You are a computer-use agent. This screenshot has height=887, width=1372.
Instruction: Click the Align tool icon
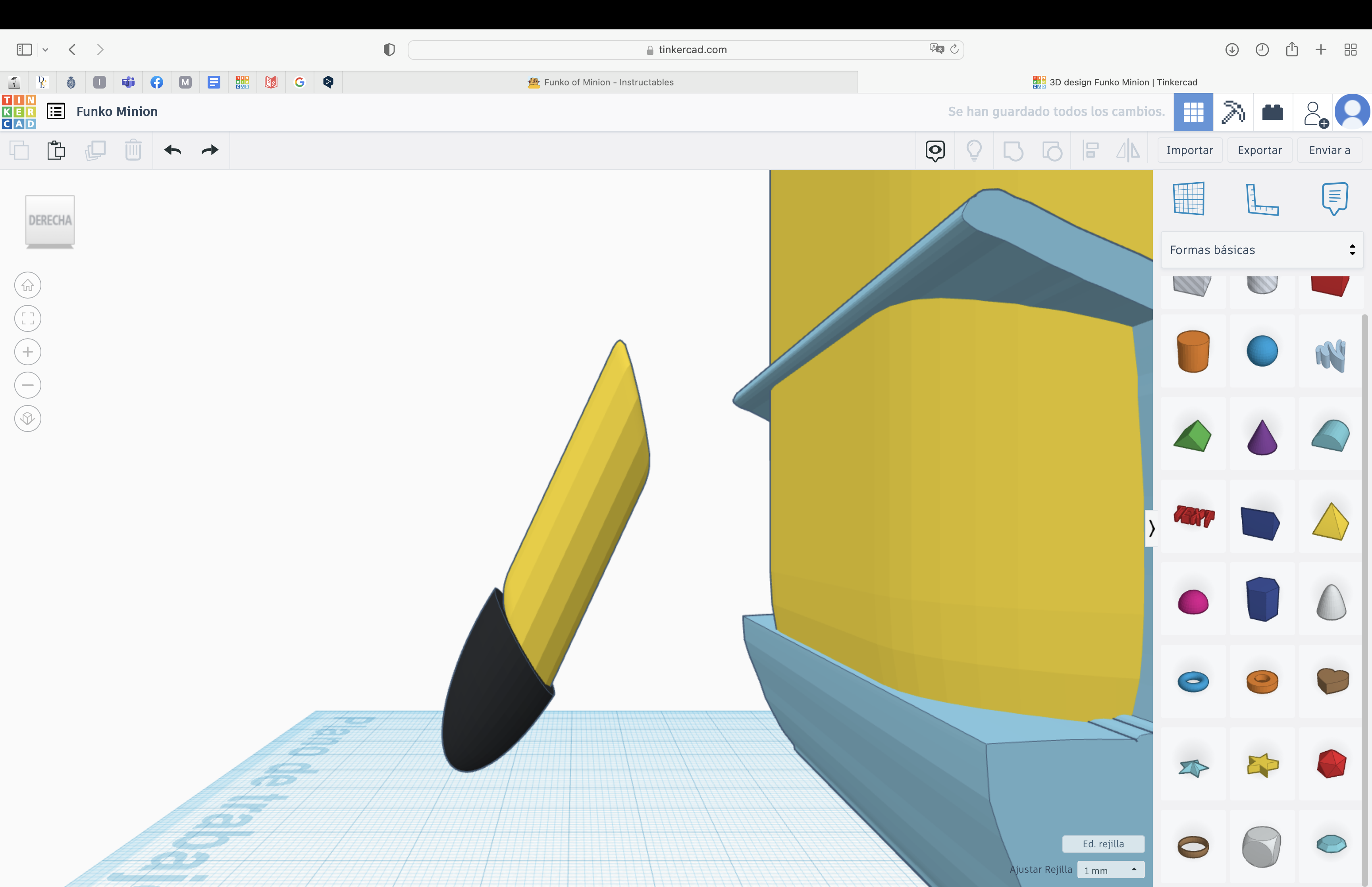1091,151
